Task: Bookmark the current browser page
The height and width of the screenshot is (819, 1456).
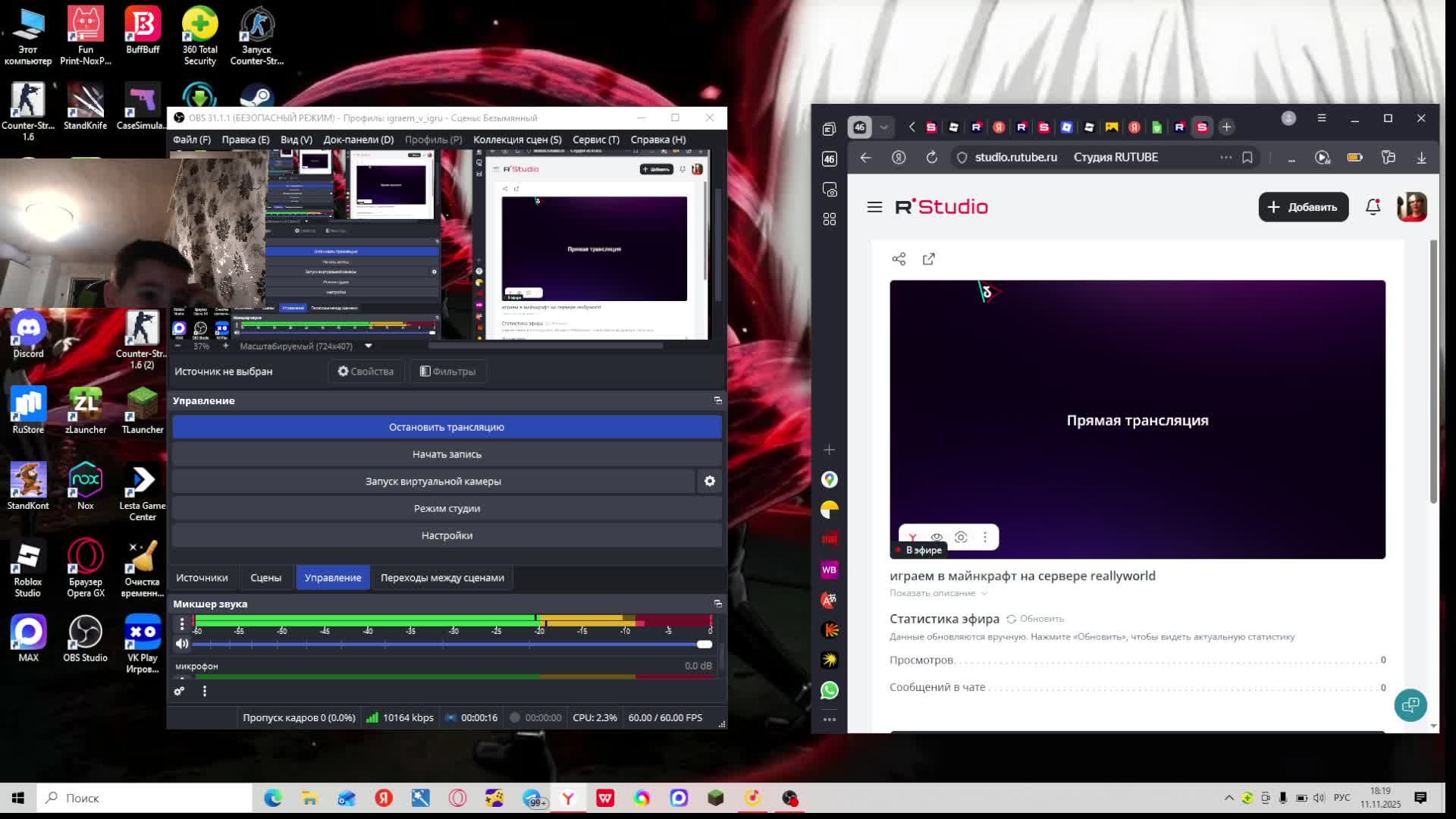Action: [x=1247, y=157]
